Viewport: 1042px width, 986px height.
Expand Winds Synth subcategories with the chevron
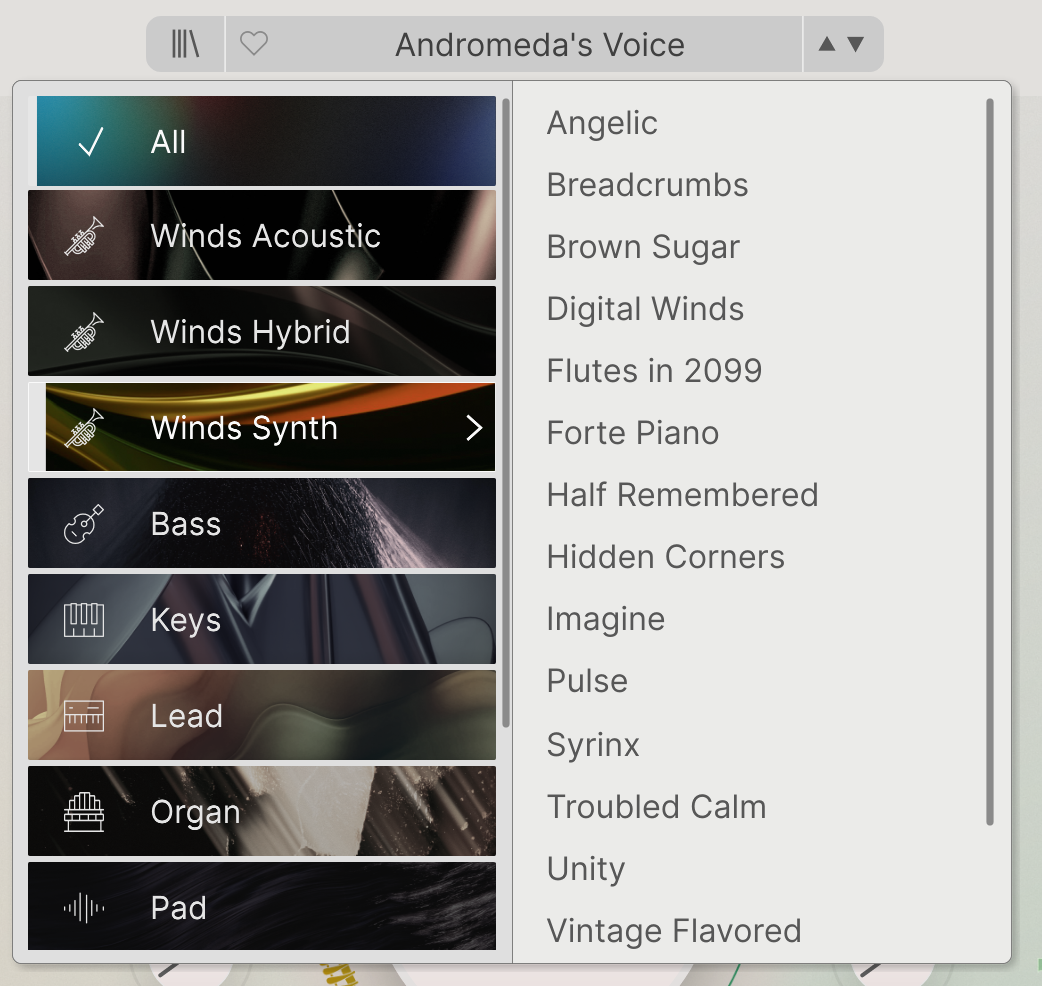[x=474, y=427]
